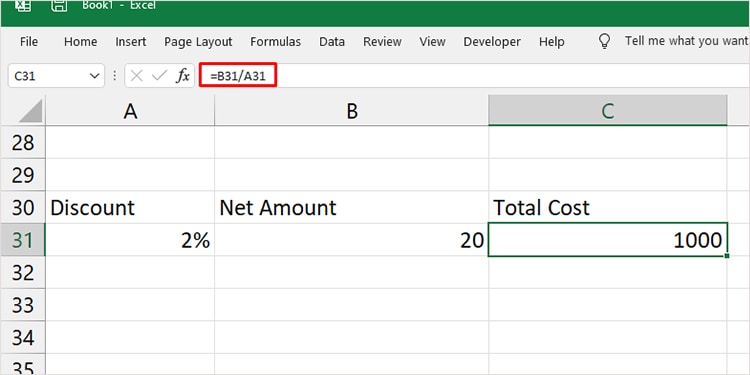This screenshot has height=375, width=750.
Task: Click the Name Box showing C31
Action: coord(56,76)
